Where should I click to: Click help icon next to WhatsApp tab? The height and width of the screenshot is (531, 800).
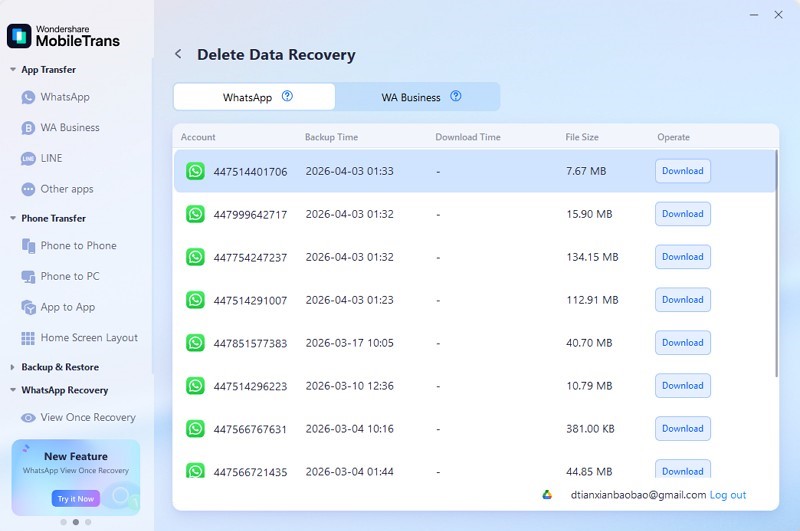tap(287, 97)
